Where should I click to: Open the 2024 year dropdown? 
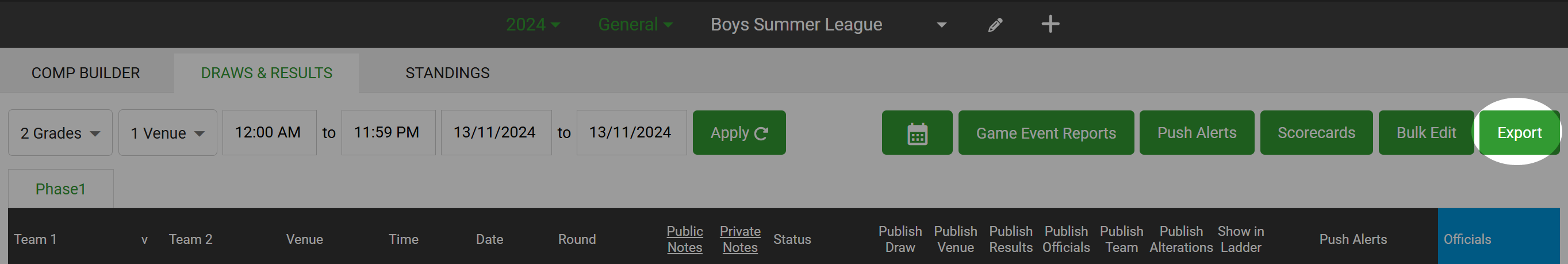[532, 24]
